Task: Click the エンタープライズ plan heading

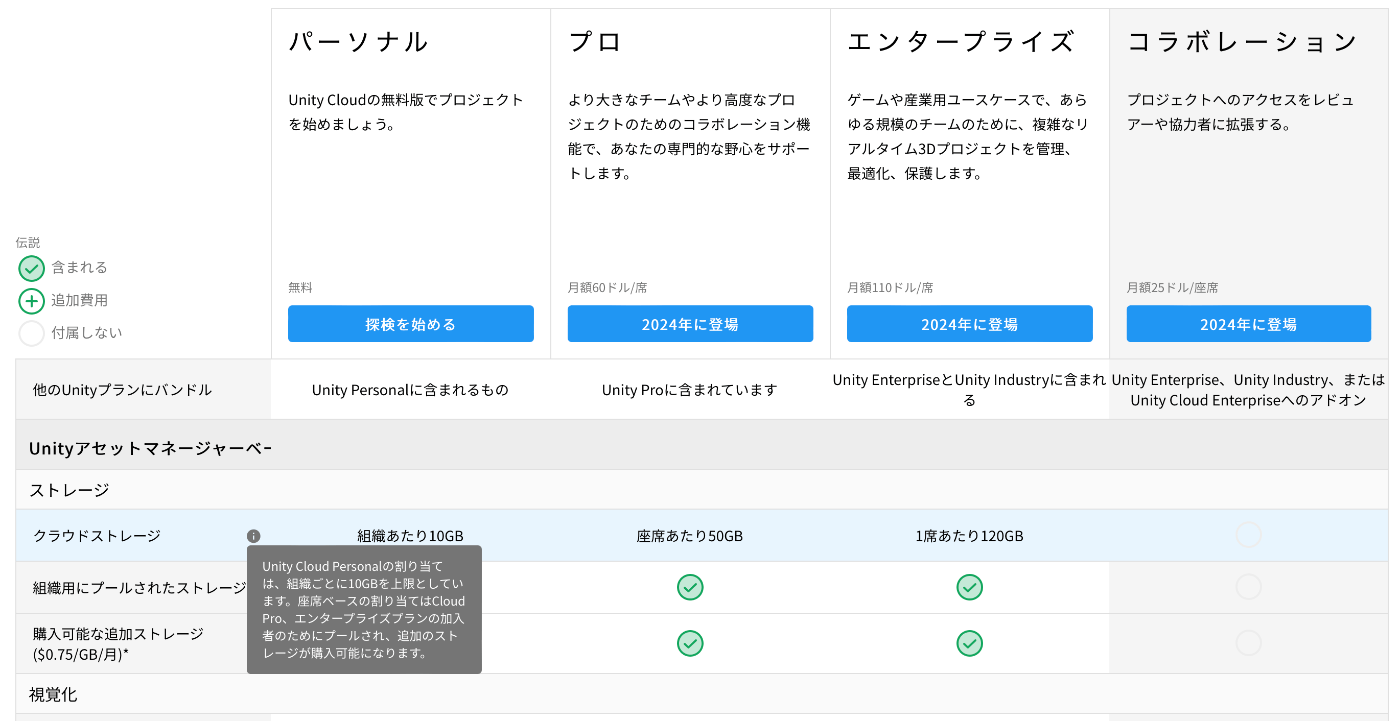Action: click(x=960, y=42)
